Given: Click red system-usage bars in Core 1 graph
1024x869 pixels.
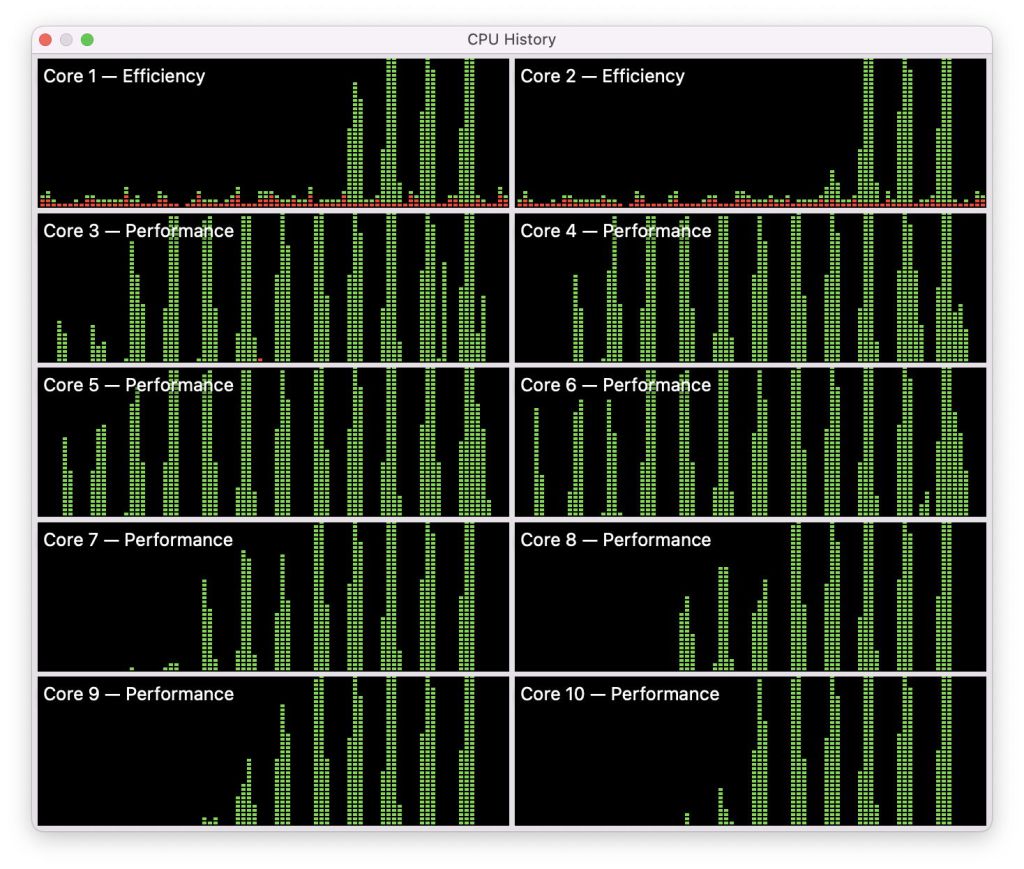Looking at the screenshot, I should (x=200, y=203).
